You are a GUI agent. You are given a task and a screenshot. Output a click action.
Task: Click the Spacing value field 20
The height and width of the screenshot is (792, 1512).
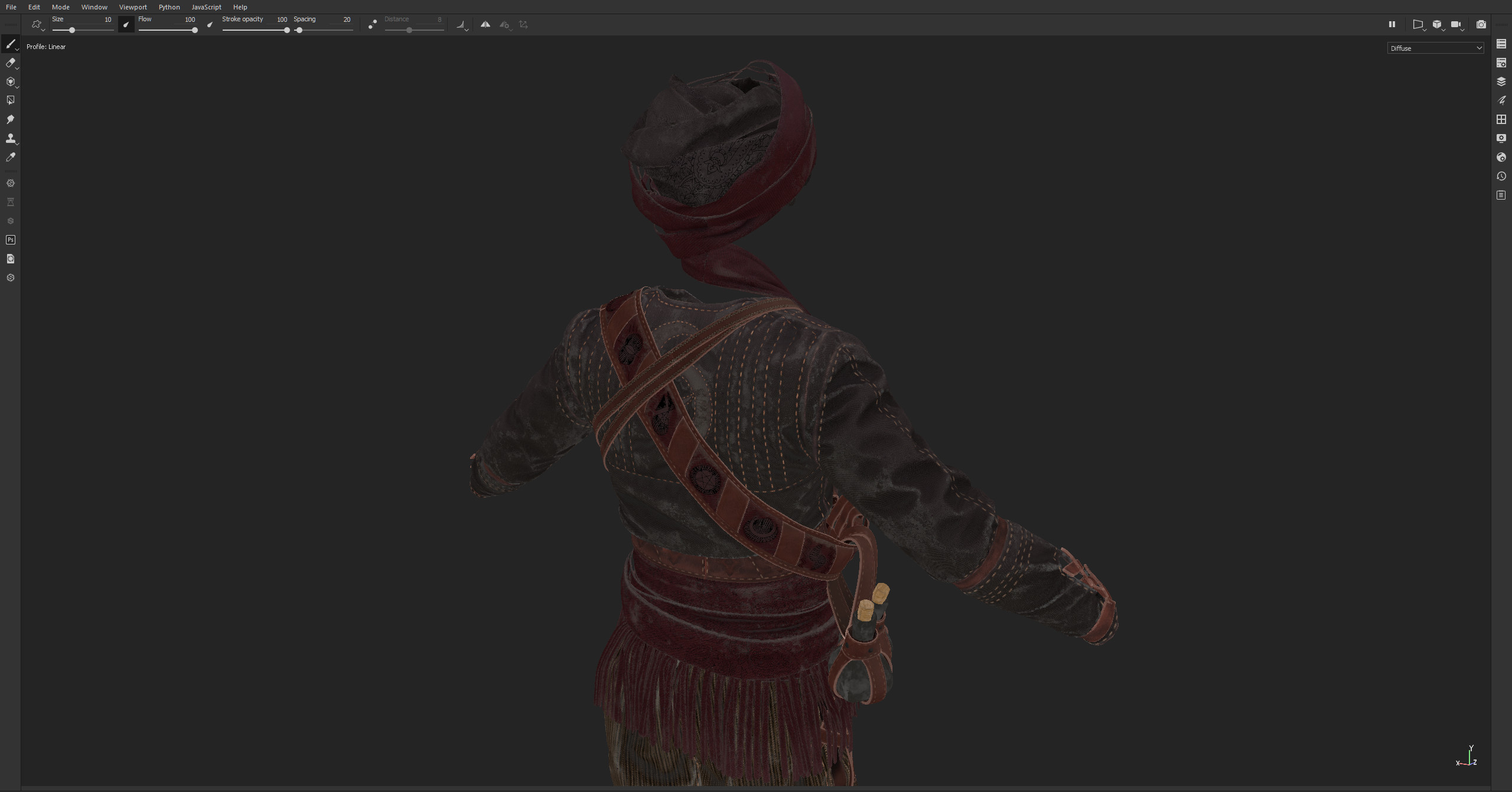[x=347, y=19]
